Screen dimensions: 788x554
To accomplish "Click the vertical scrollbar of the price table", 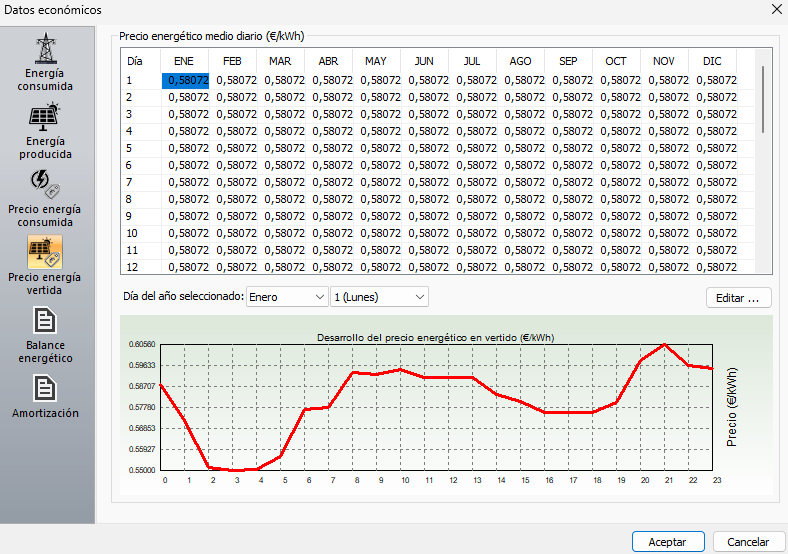I will coord(763,100).
